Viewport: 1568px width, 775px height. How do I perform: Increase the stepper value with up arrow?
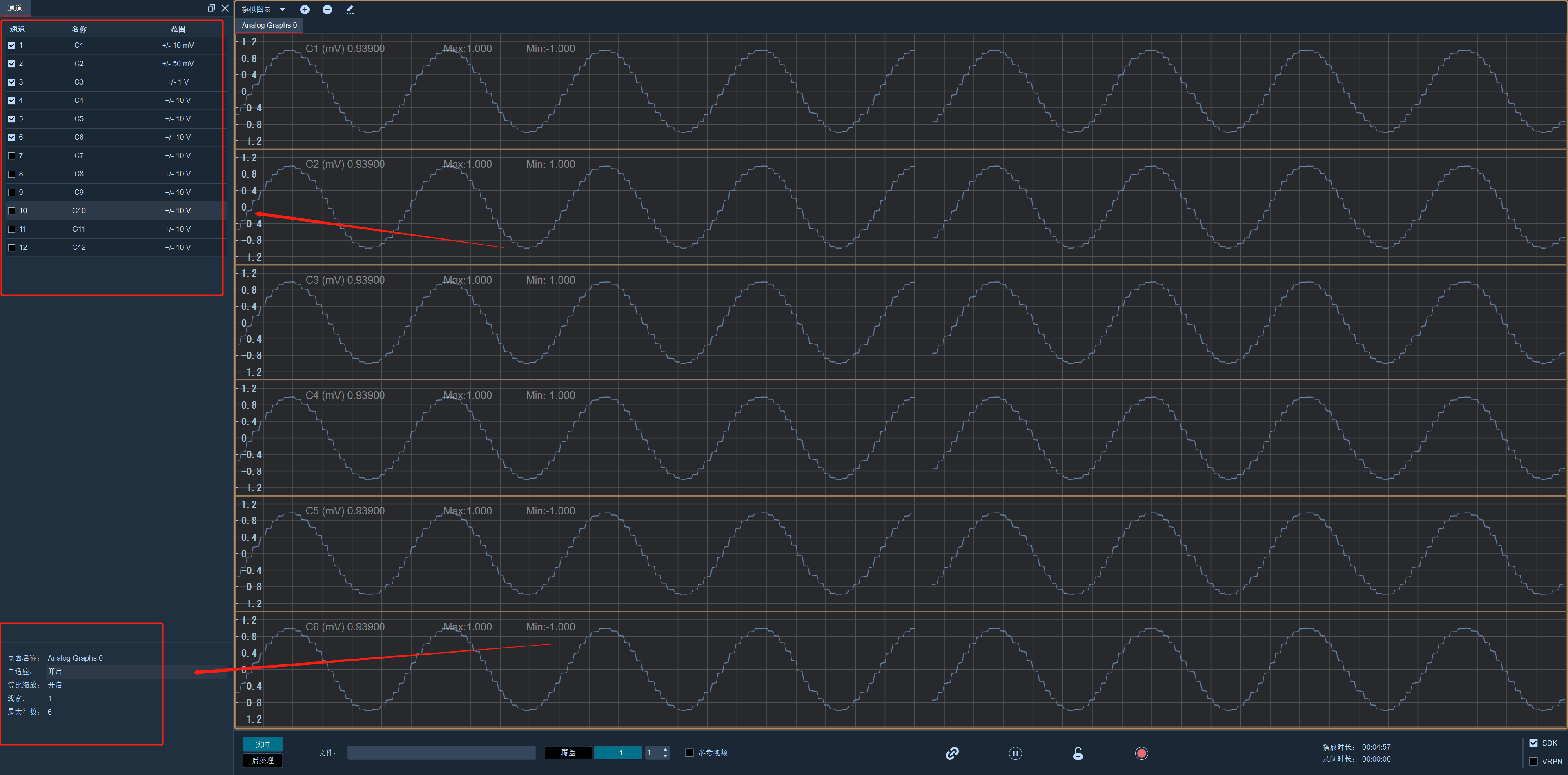click(x=665, y=749)
